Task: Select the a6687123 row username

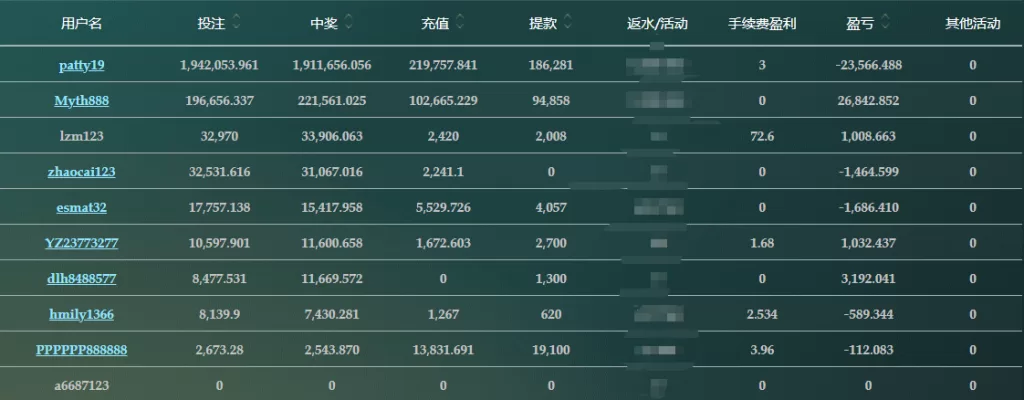Action: click(81, 386)
